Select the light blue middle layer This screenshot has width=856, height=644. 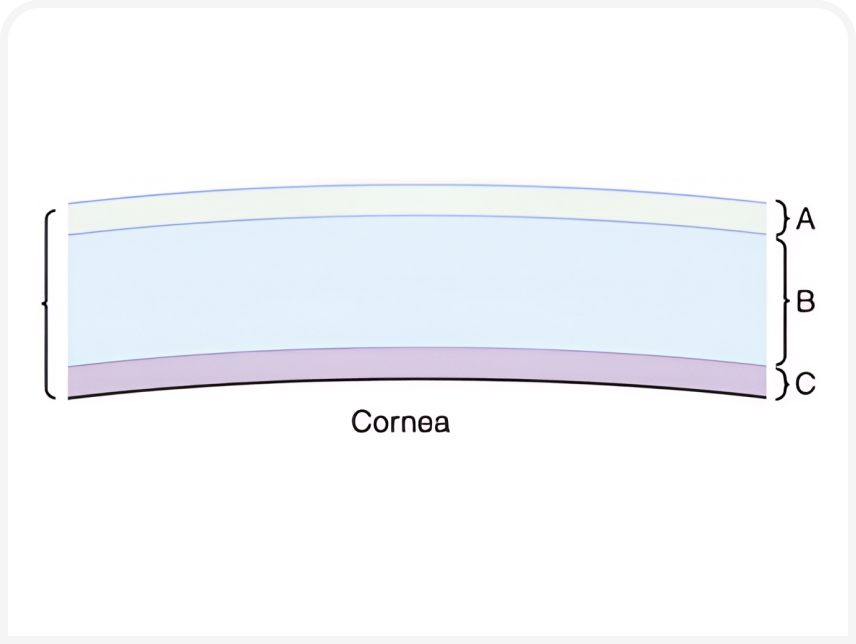coord(417,285)
